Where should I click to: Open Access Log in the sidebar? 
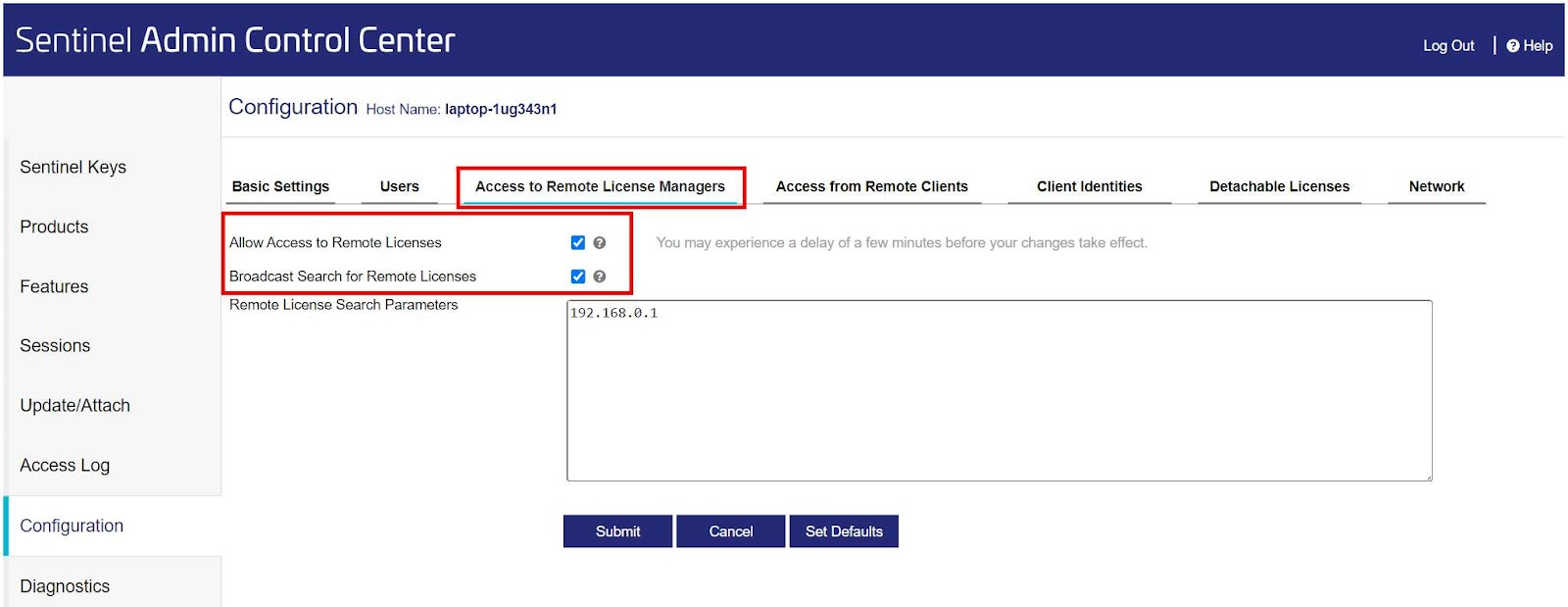[x=65, y=465]
